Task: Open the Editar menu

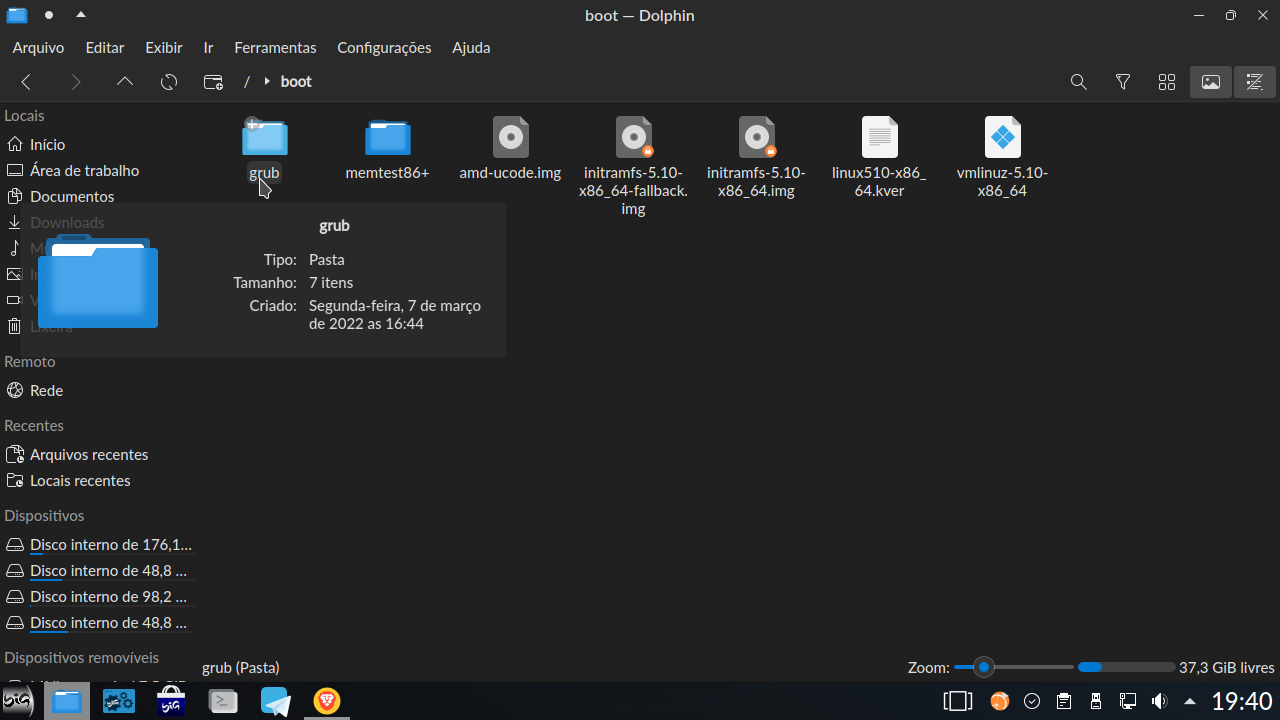Action: tap(105, 47)
